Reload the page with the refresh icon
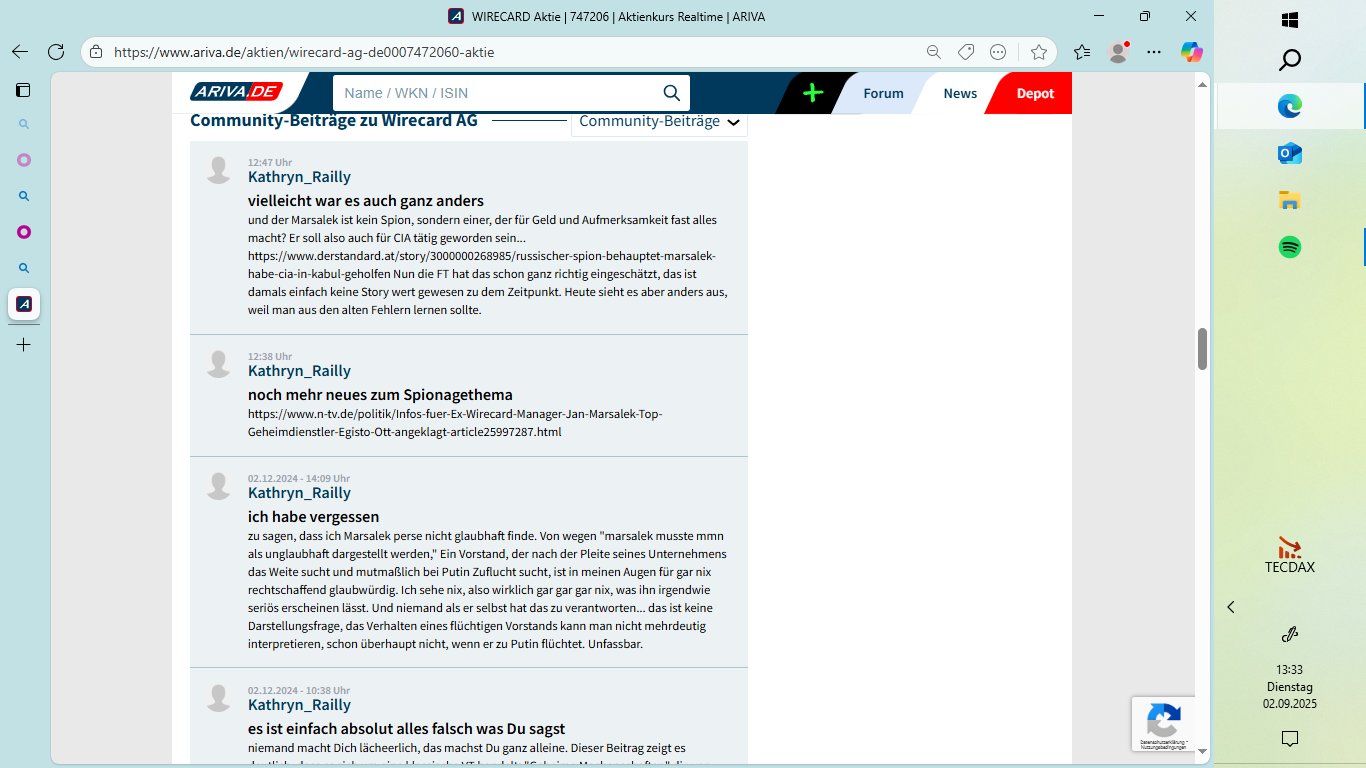1366x768 pixels. (55, 51)
